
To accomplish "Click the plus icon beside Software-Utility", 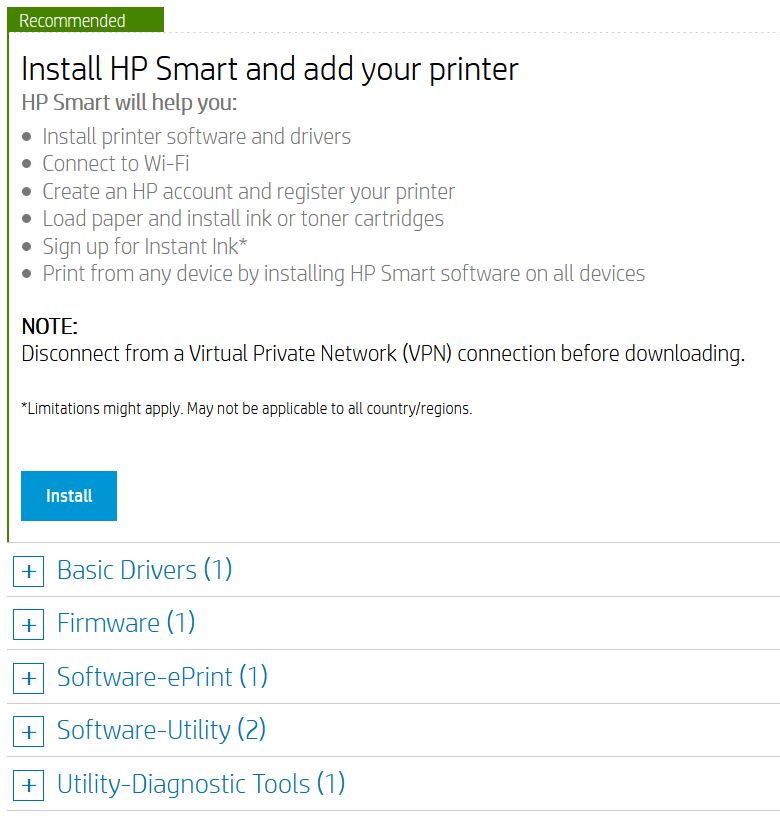I will click(x=28, y=731).
